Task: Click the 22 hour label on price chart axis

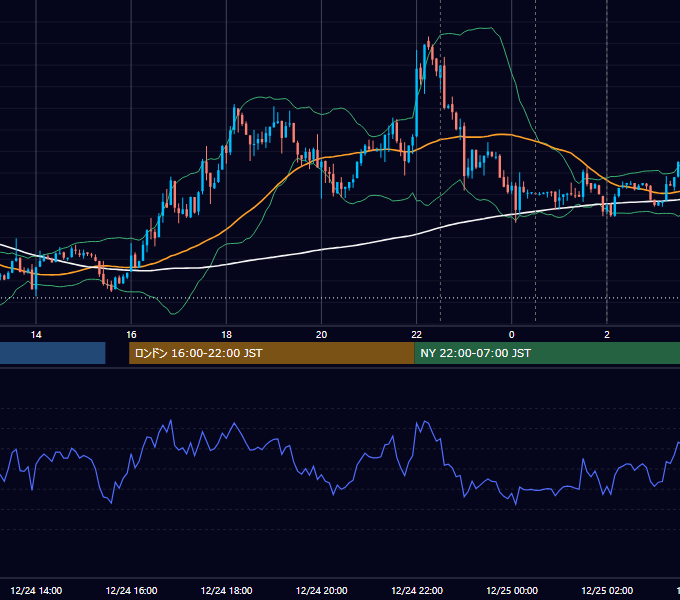Action: click(416, 335)
